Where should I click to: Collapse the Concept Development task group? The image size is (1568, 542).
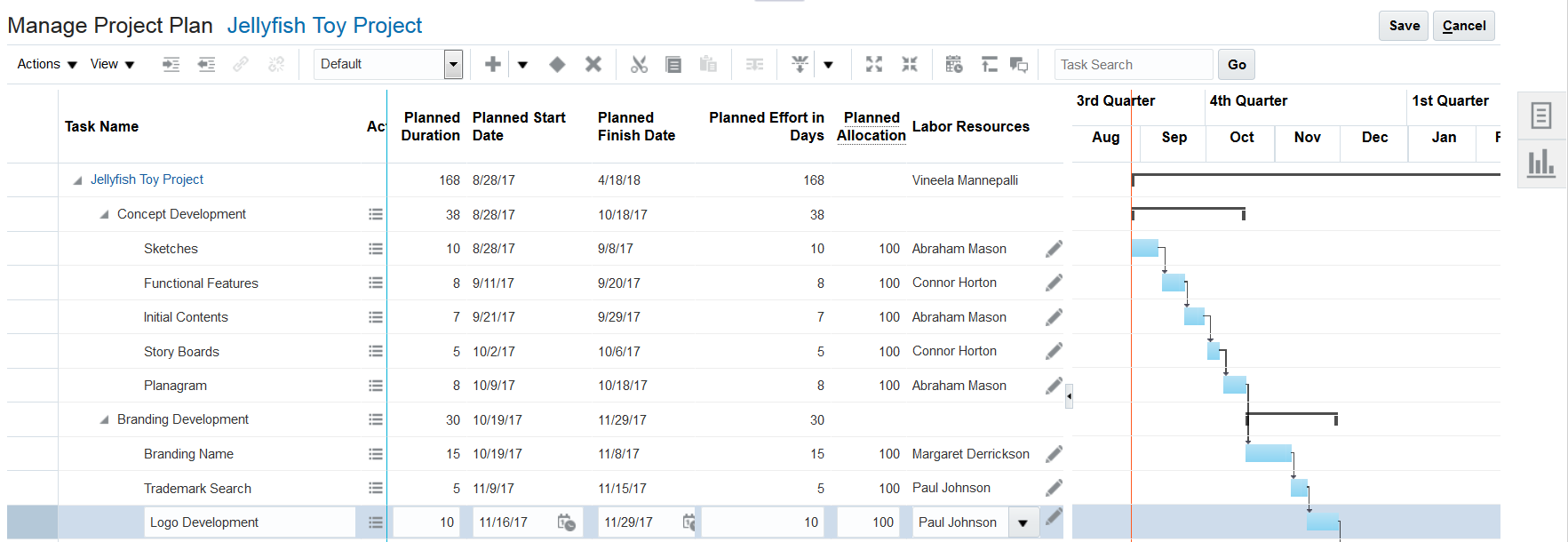pos(105,214)
